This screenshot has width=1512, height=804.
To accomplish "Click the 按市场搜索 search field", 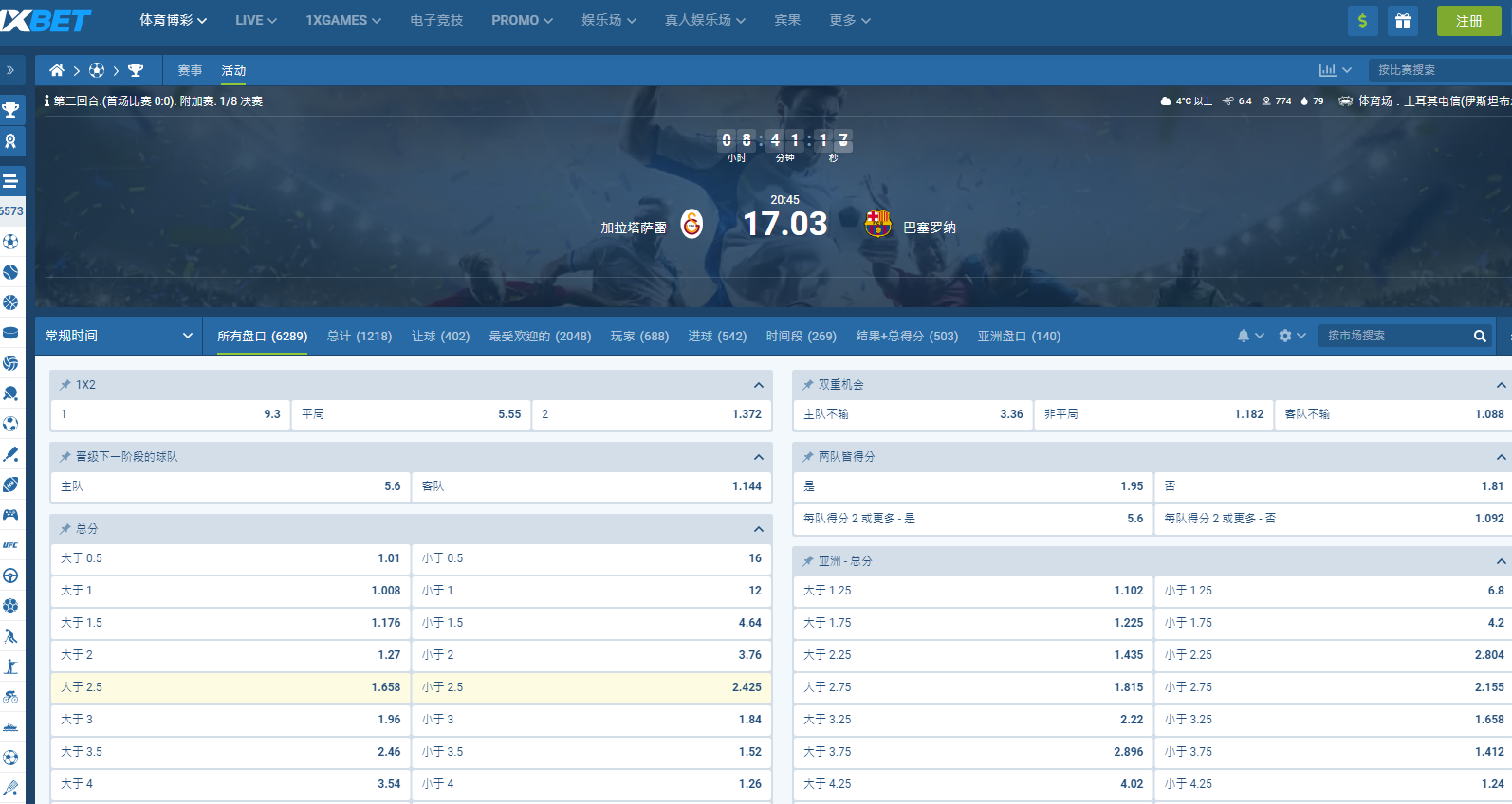I will pyautogui.click(x=1394, y=336).
